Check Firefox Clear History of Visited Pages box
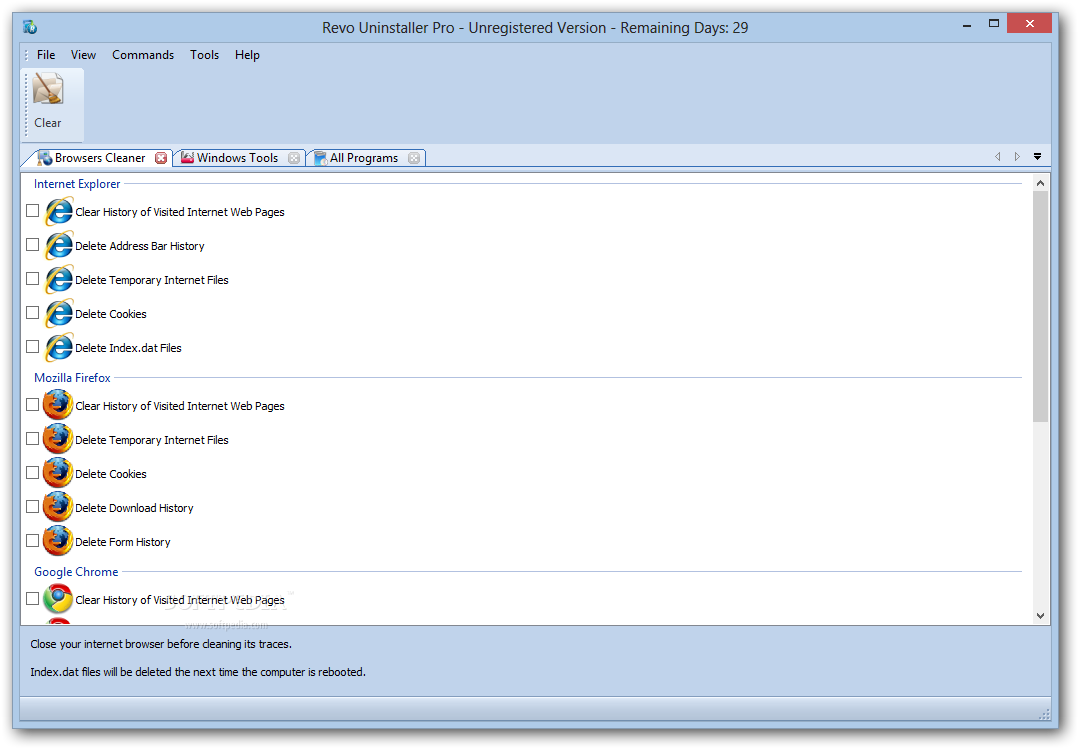This screenshot has width=1079, height=749. [x=32, y=405]
